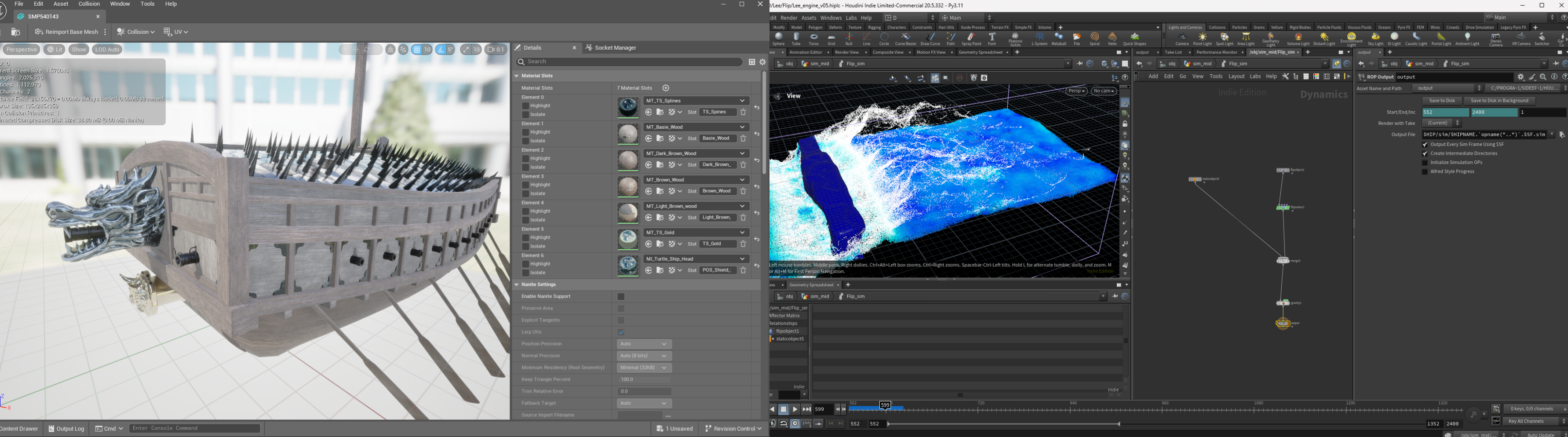Screen dimensions: 1568x437
Task: Click the Spray Paint shelf tool
Action: click(971, 39)
